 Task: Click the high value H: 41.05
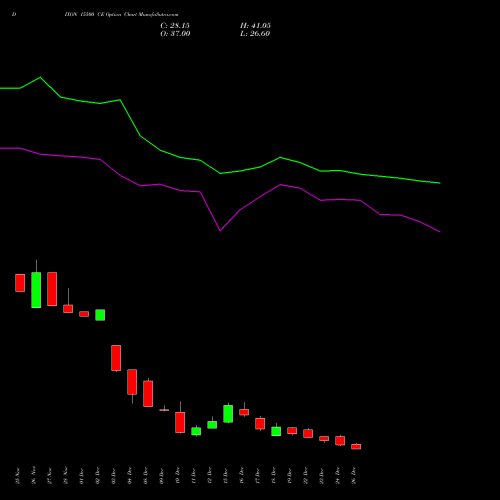click(255, 26)
